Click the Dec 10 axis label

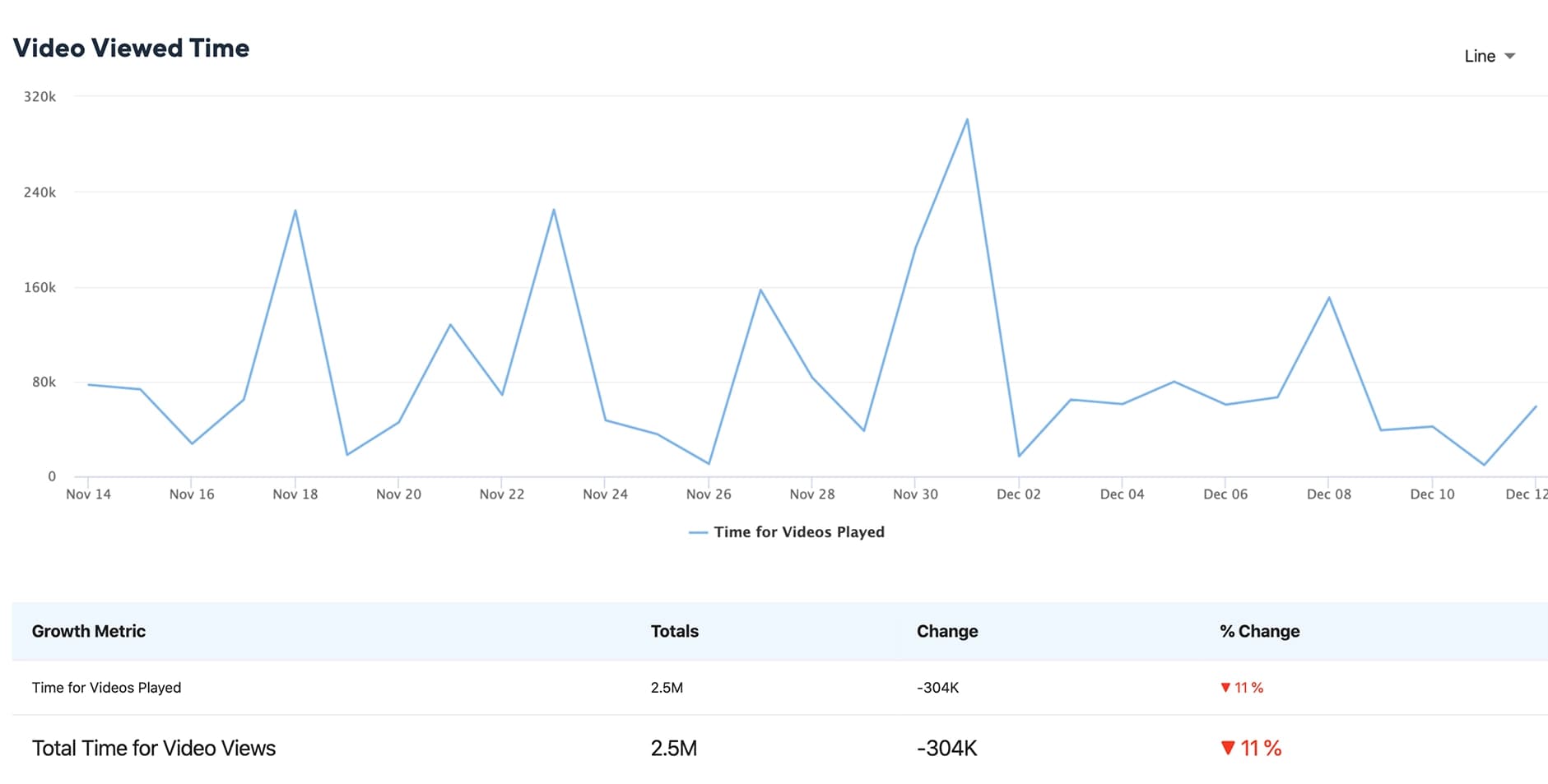tap(1433, 494)
